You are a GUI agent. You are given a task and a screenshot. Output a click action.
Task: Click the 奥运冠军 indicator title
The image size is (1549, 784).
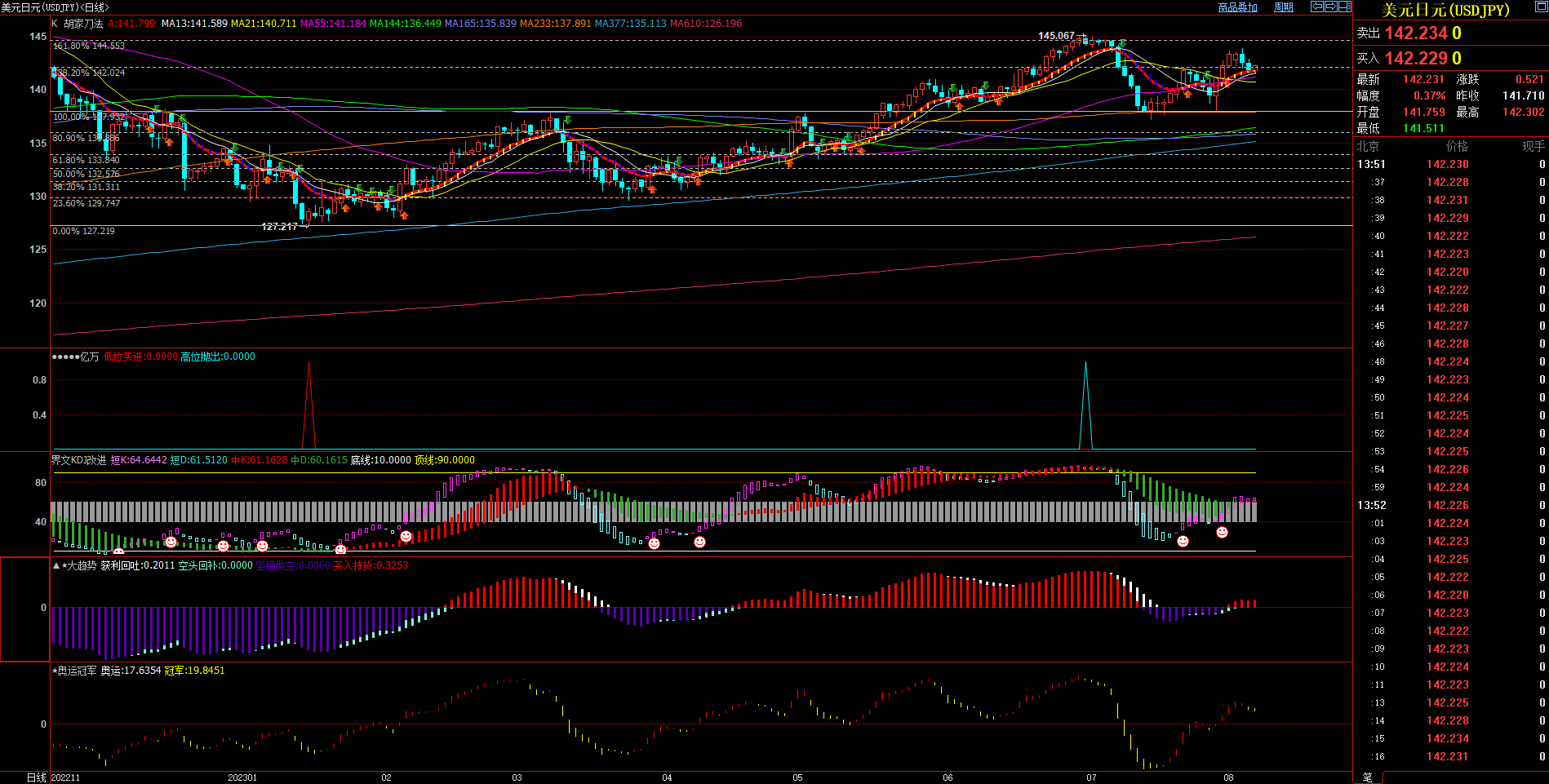[x=77, y=671]
